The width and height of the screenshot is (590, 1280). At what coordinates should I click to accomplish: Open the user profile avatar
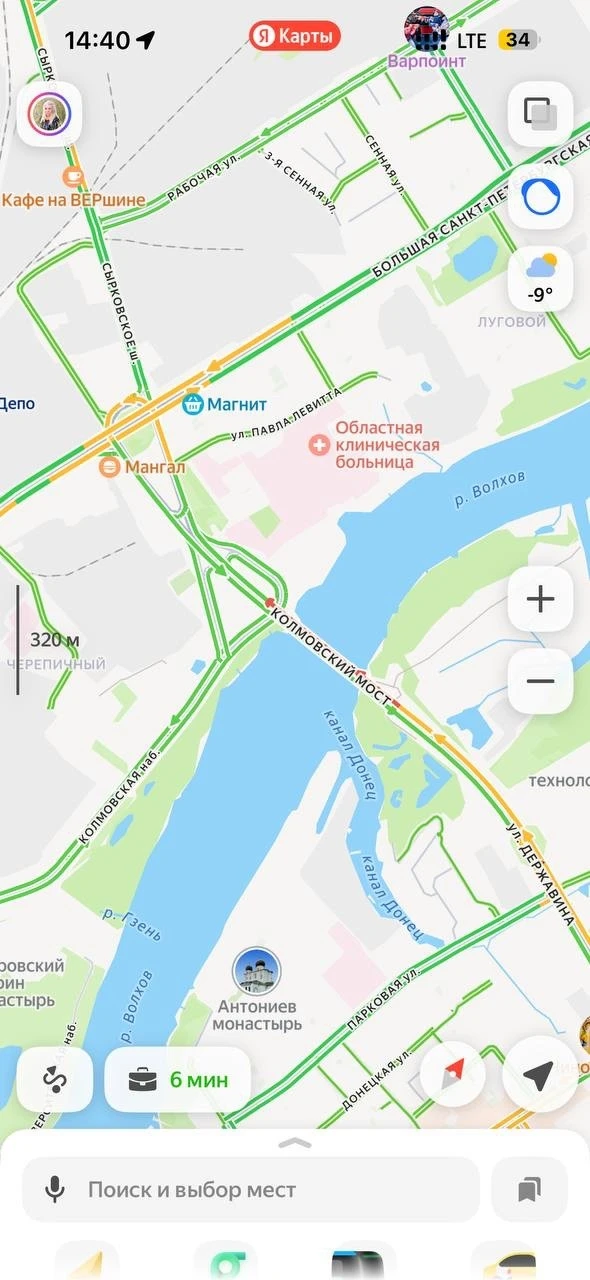point(49,115)
